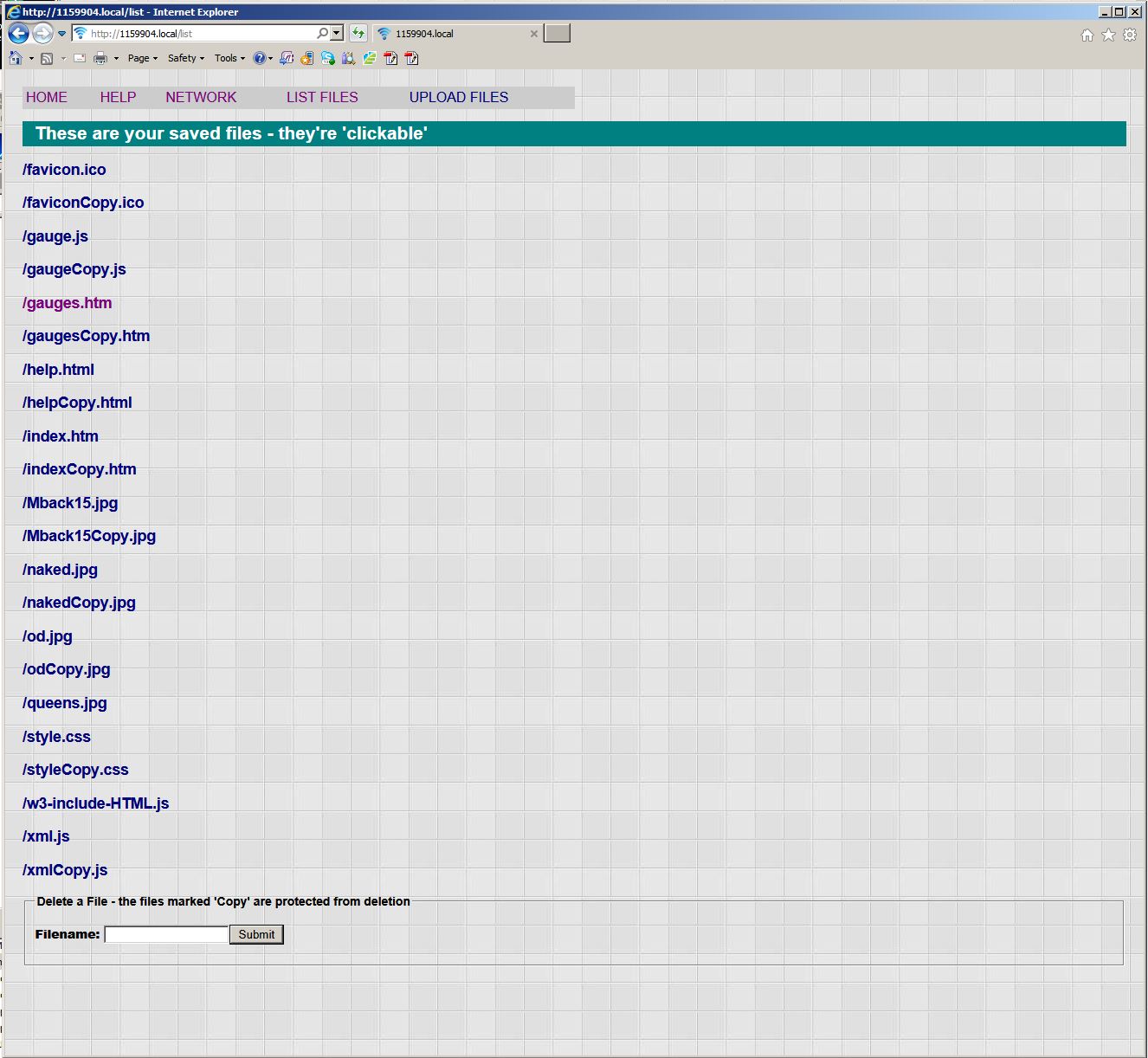Open browser settings gear icon
This screenshot has width=1148, height=1058.
[1129, 35]
